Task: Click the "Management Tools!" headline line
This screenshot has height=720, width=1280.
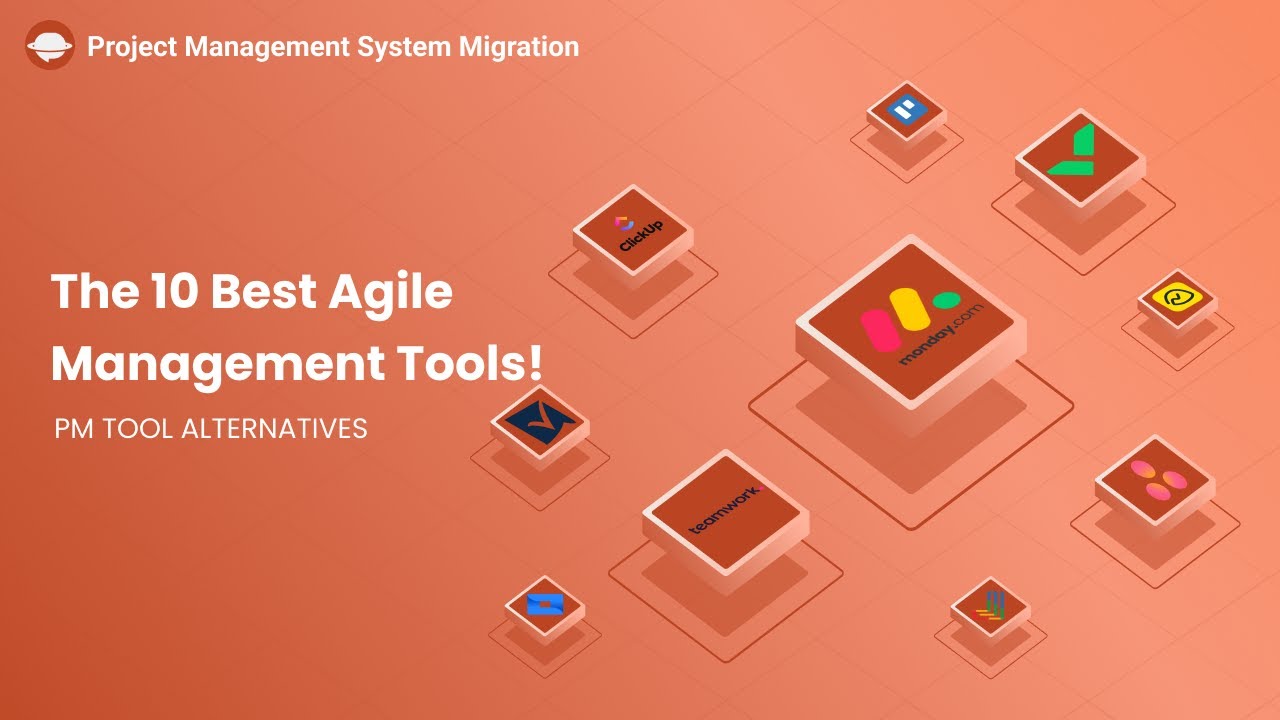Action: click(x=297, y=363)
